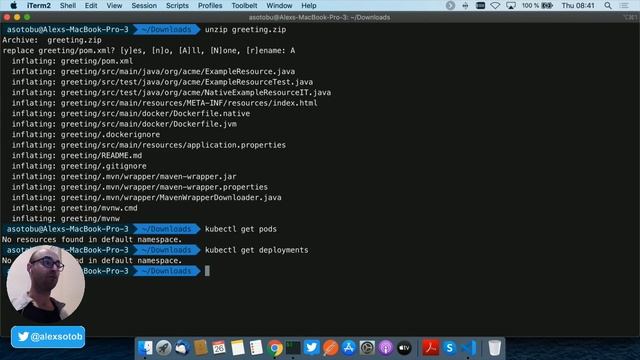Click the battery status icon
Screen dimensions: 640x360
(x=548, y=6)
